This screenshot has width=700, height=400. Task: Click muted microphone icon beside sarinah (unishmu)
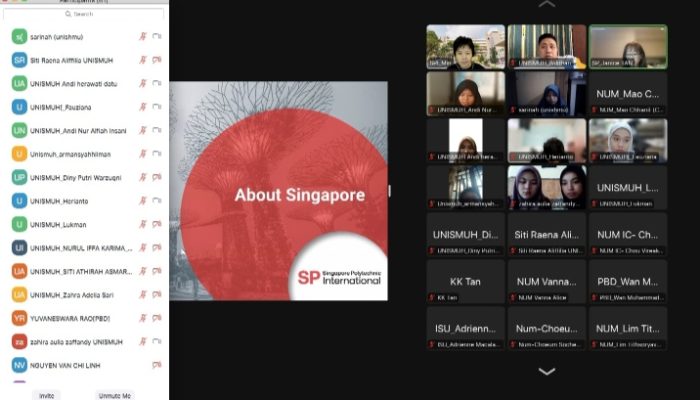tap(144, 36)
